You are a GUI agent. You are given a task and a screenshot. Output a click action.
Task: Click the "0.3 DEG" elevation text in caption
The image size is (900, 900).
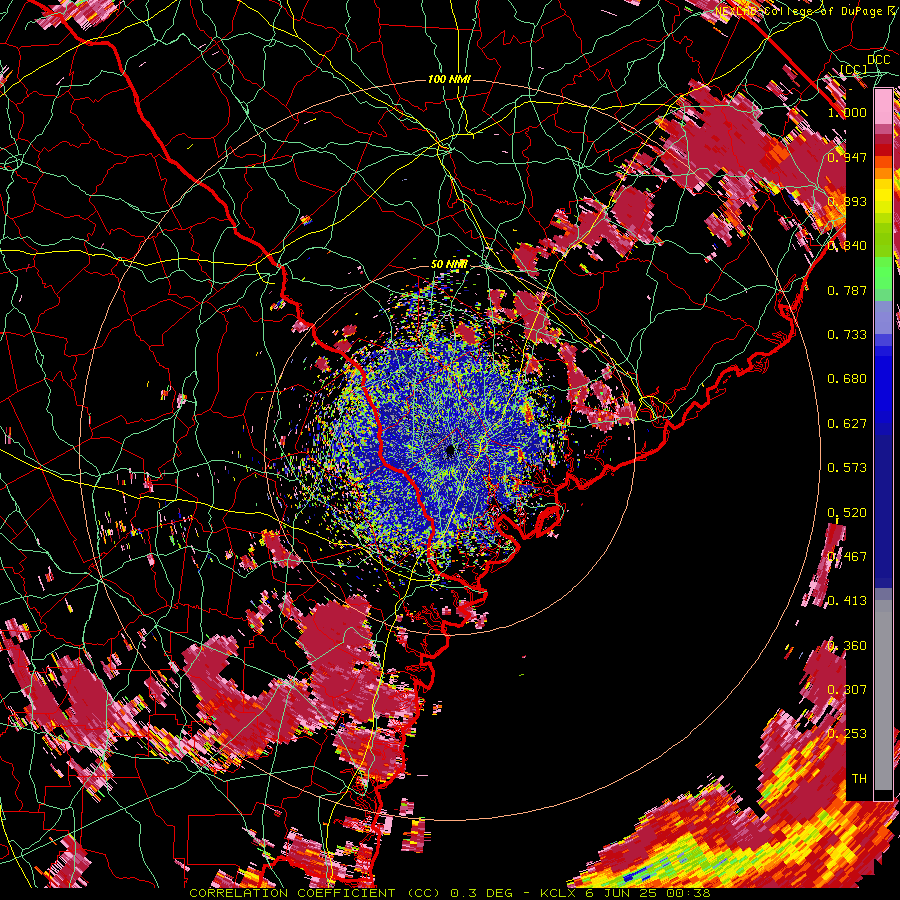click(x=480, y=893)
